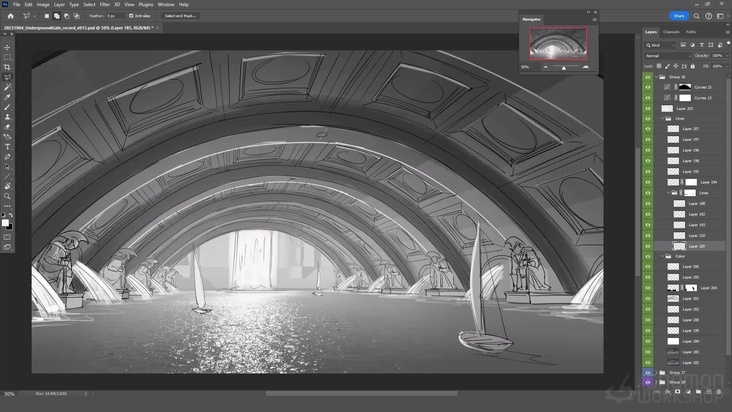This screenshot has width=732, height=412.
Task: Select the Eyedropper tool
Action: 7,97
